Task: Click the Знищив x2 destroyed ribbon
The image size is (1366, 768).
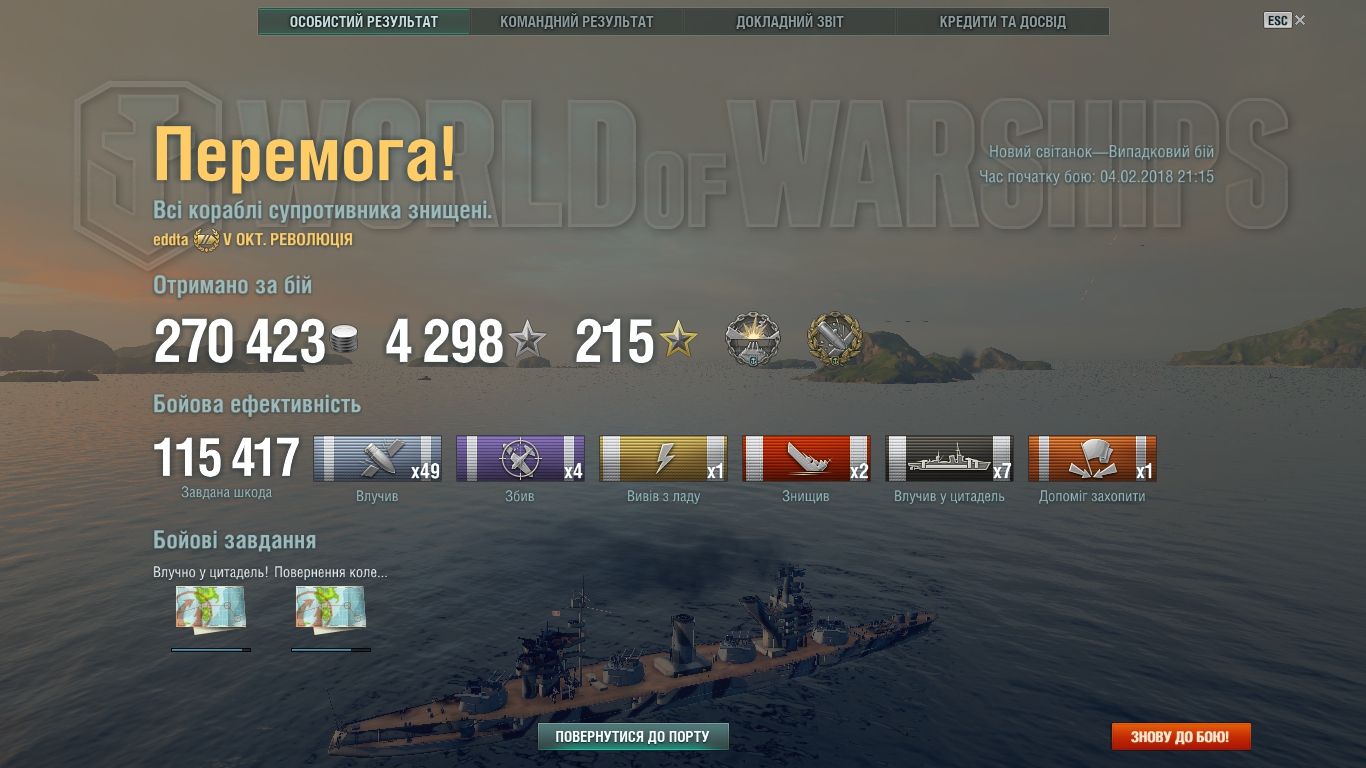Action: coord(806,459)
